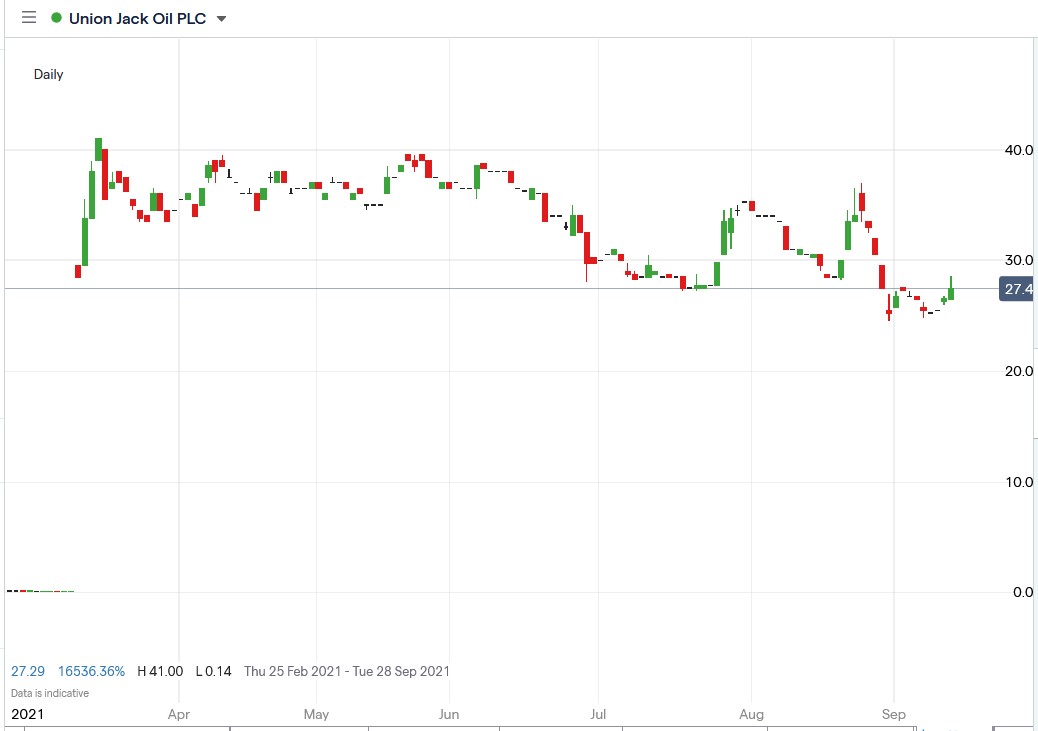Click the H 41.00 high value

160,671
